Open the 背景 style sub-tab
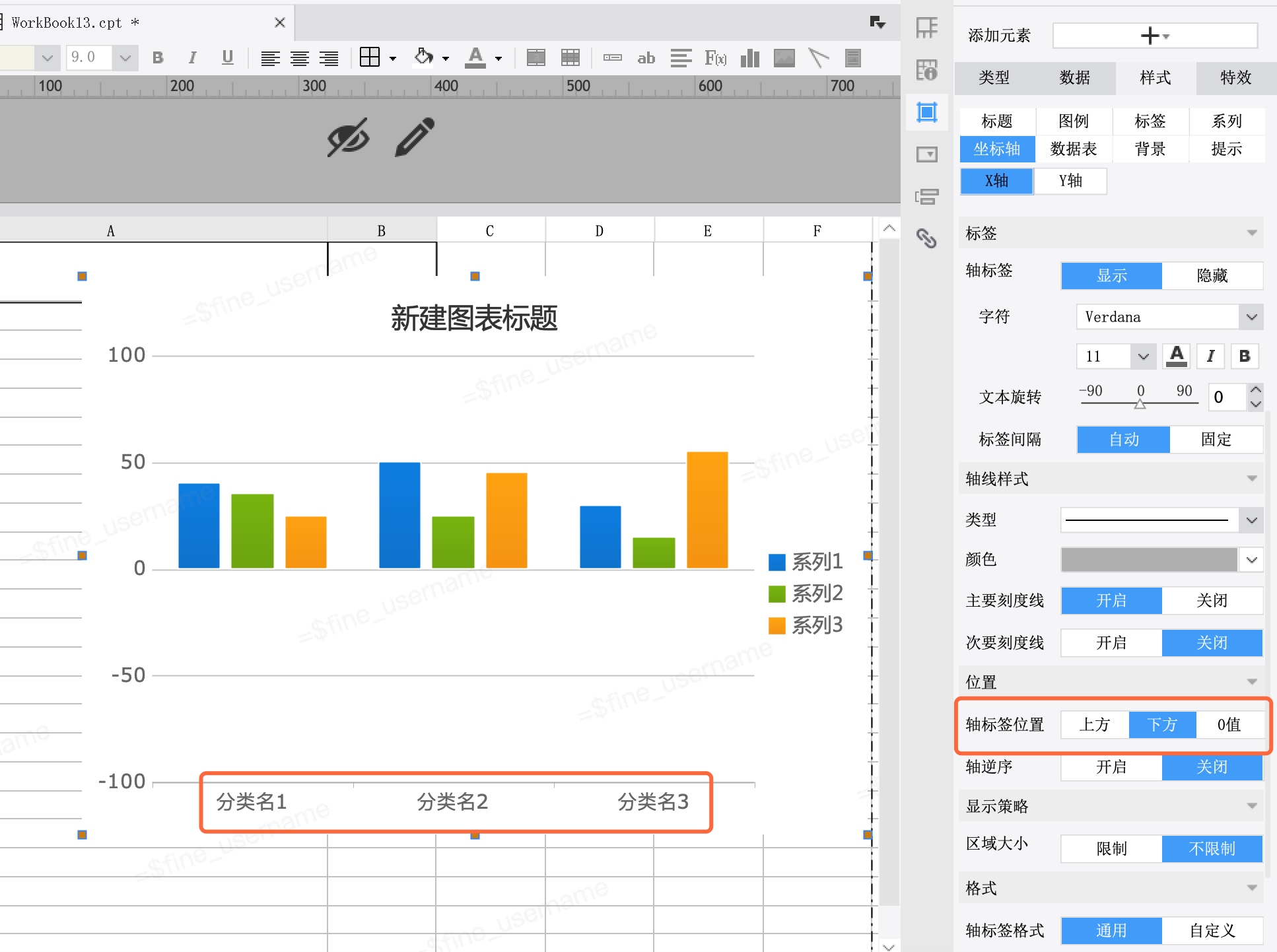1277x952 pixels. pos(1150,149)
